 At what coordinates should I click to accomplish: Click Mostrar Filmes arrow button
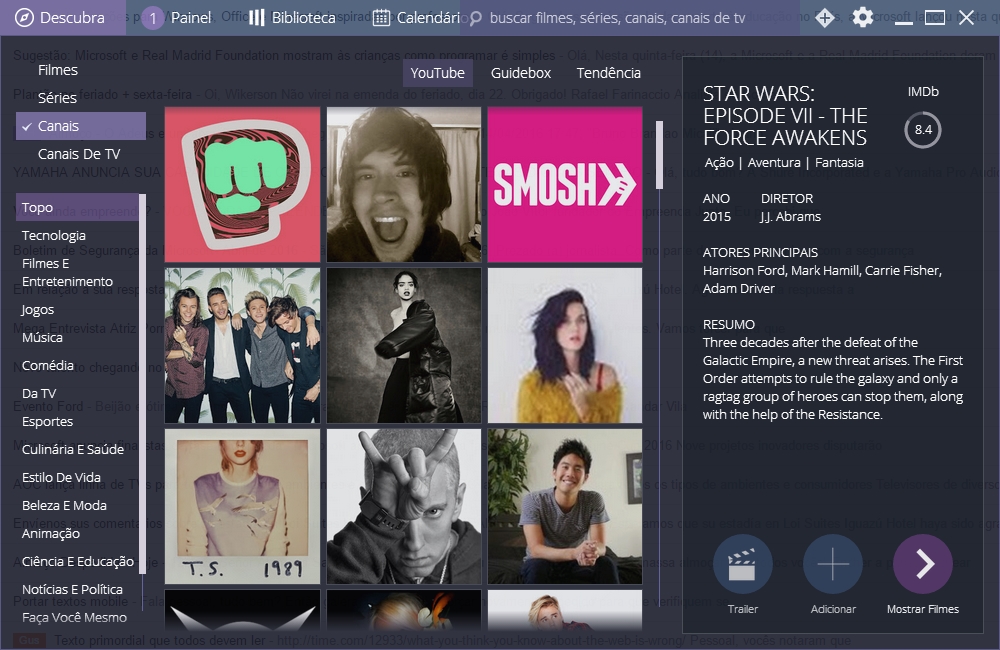coord(922,565)
